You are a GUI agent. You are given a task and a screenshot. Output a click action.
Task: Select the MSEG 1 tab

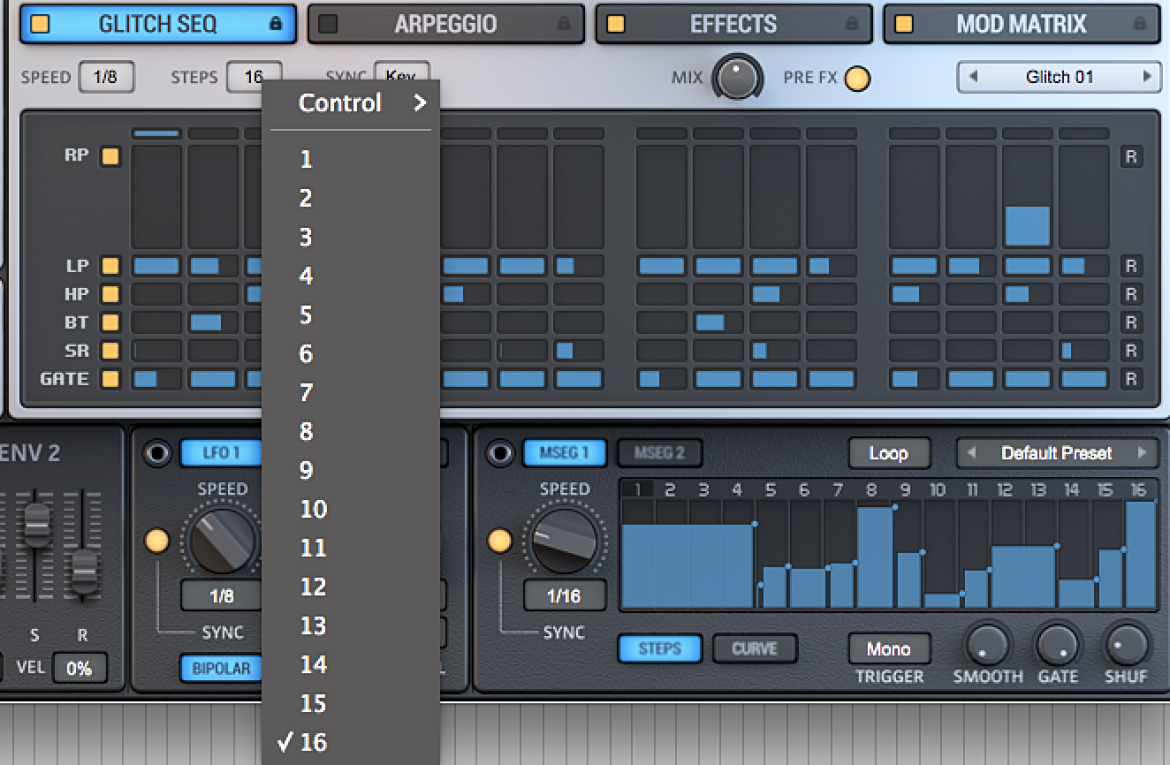point(565,453)
